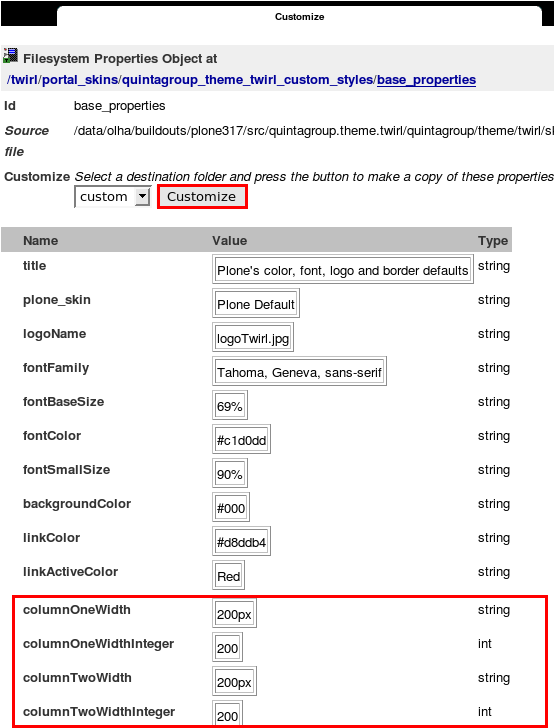The width and height of the screenshot is (554, 728).
Task: Click the columnOneWidth value field
Action: click(234, 613)
